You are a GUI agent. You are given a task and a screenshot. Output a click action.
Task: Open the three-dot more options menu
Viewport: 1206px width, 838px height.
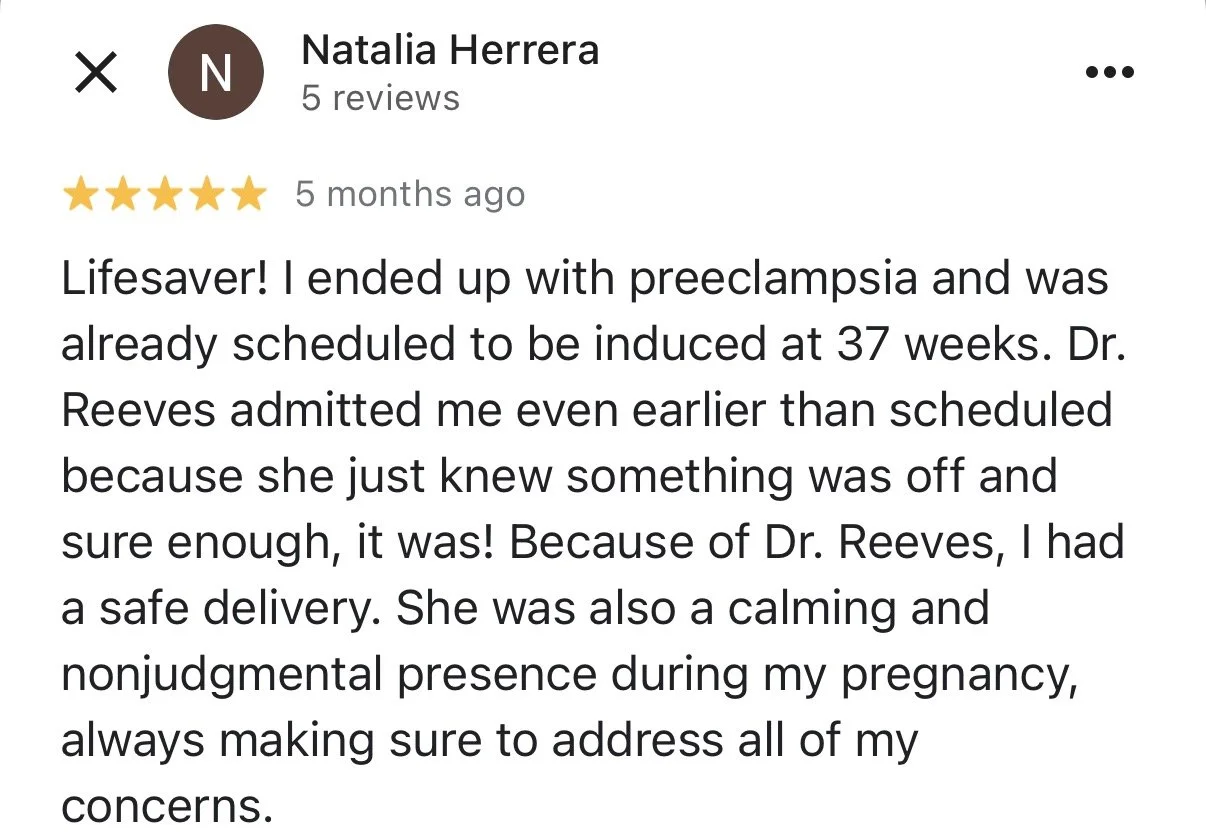1110,72
